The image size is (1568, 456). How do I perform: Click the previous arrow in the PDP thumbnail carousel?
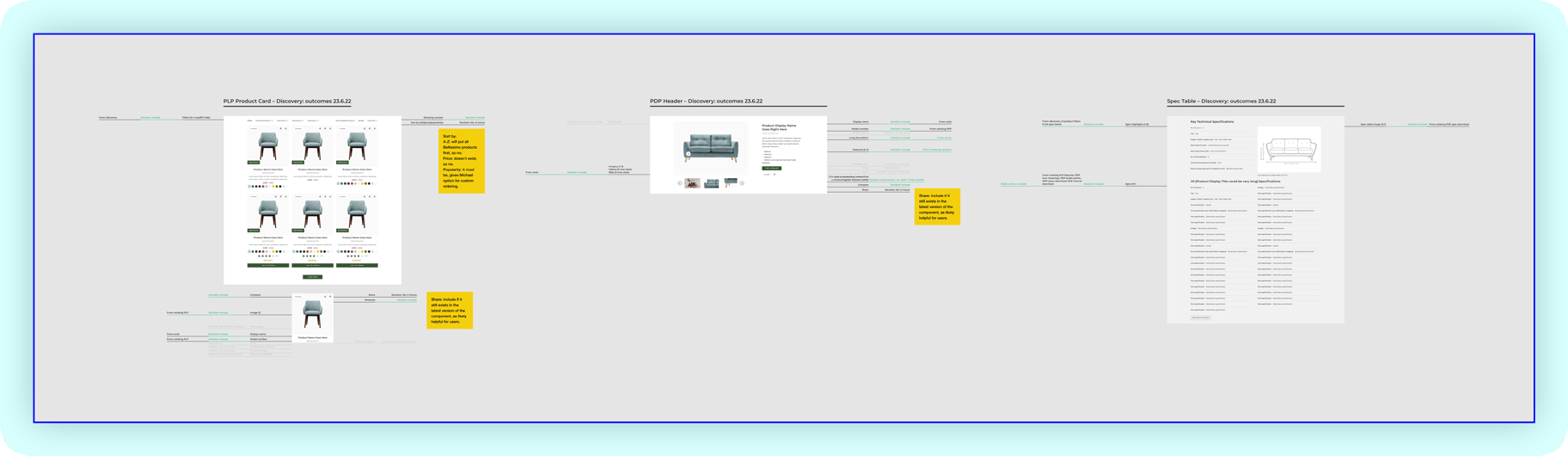point(679,182)
